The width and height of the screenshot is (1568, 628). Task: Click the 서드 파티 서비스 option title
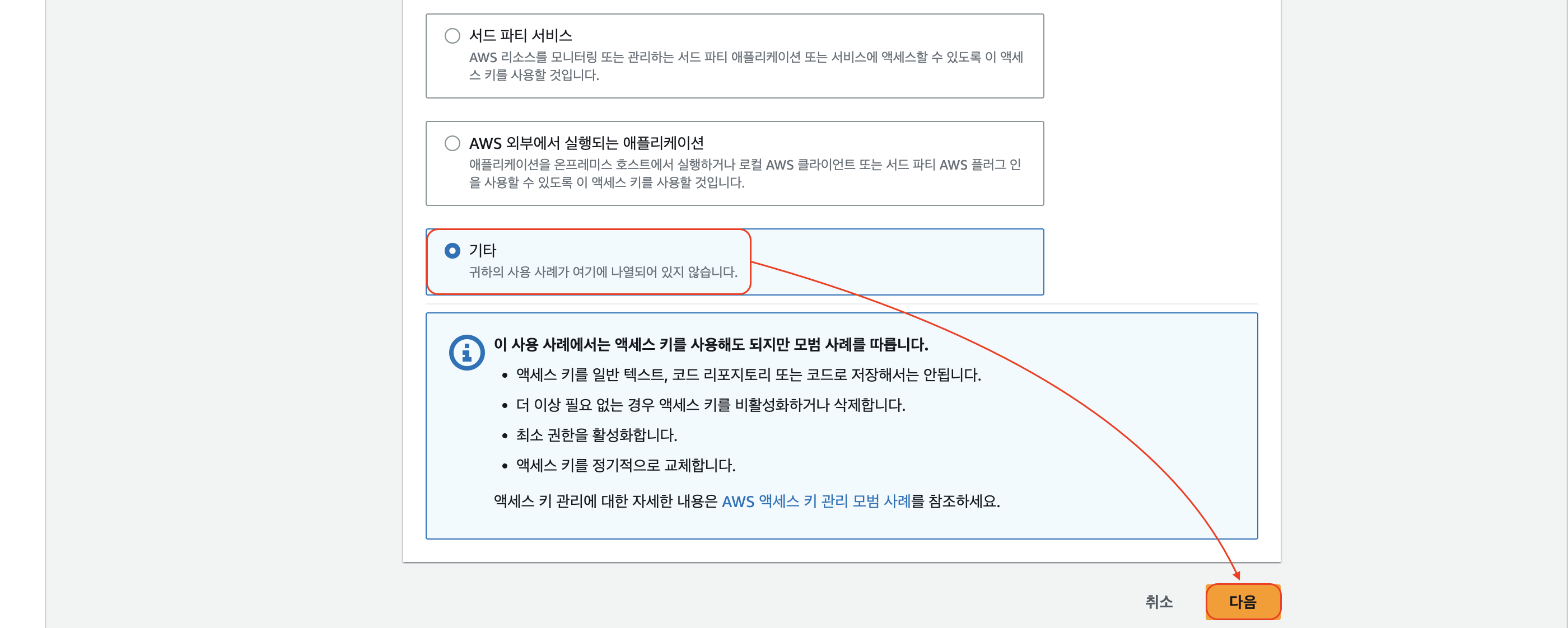[520, 36]
